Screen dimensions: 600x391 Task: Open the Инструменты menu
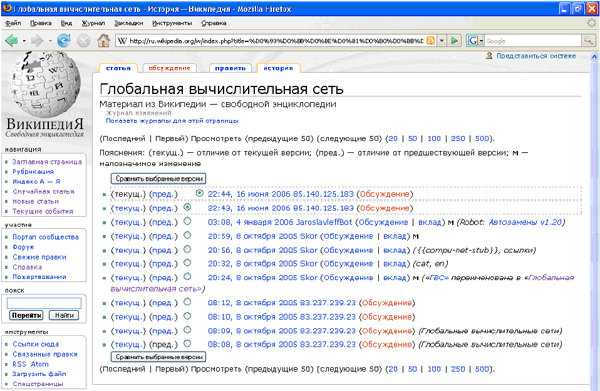point(172,23)
